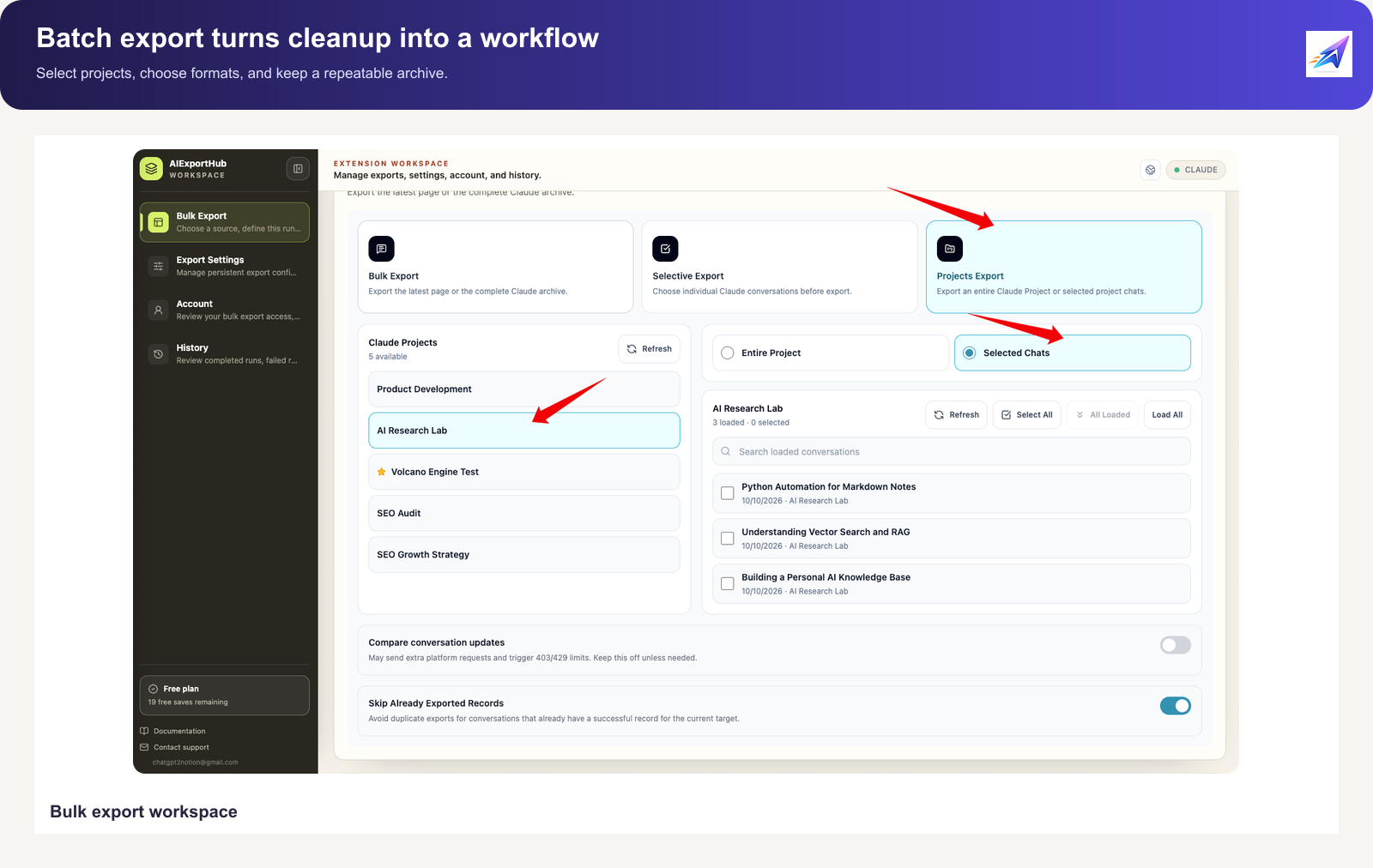Open Export Settings in the sidebar
1373x868 pixels.
pyautogui.click(x=225, y=266)
